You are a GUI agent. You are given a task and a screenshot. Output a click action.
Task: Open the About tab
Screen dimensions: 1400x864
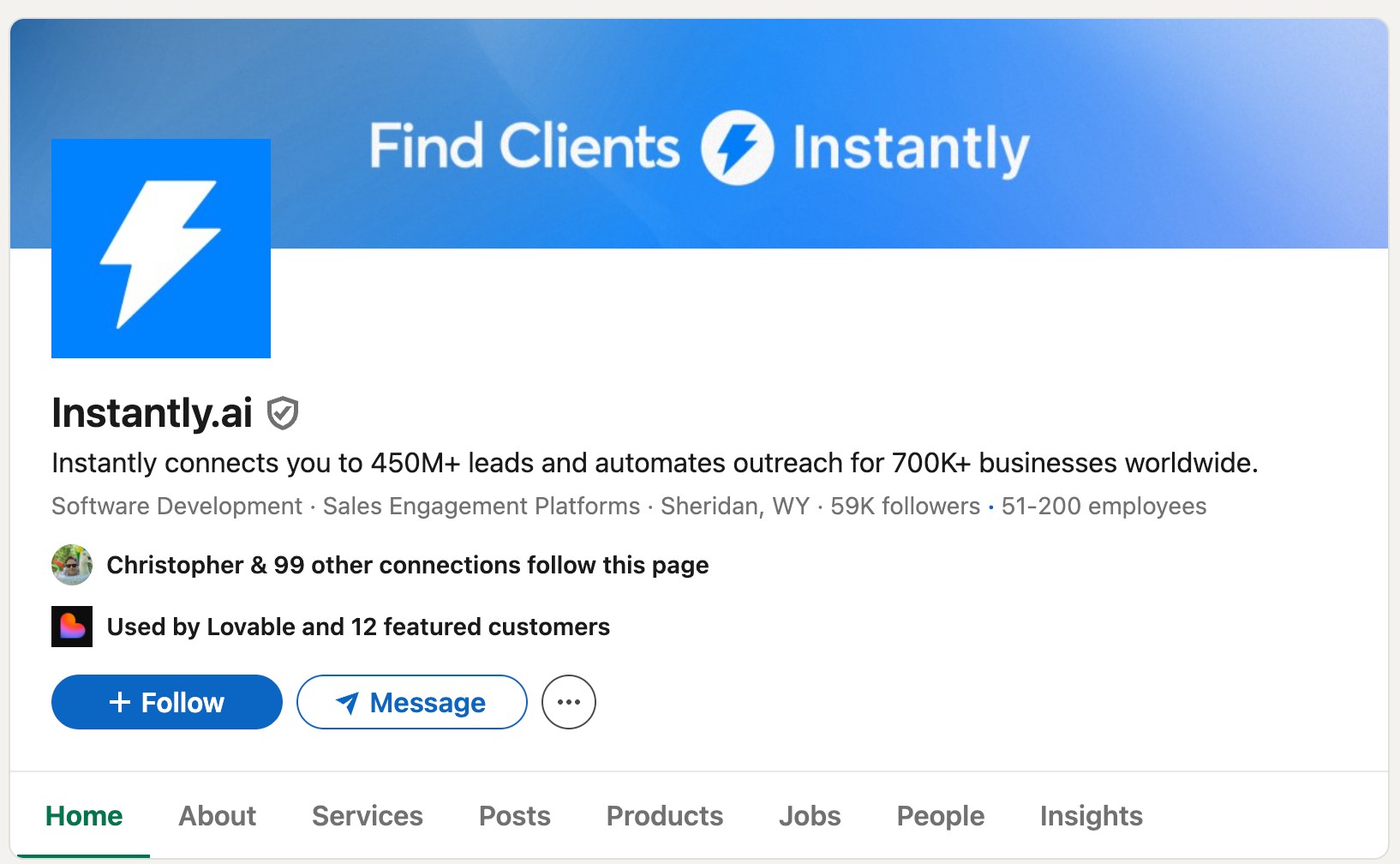click(x=216, y=816)
